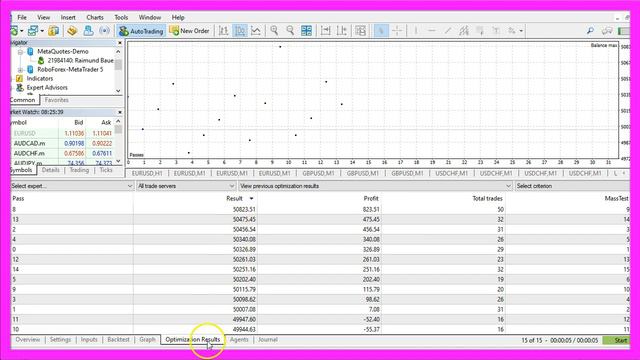This screenshot has height=360, width=640.
Task: Enable chart shift icon
Action: point(342,31)
